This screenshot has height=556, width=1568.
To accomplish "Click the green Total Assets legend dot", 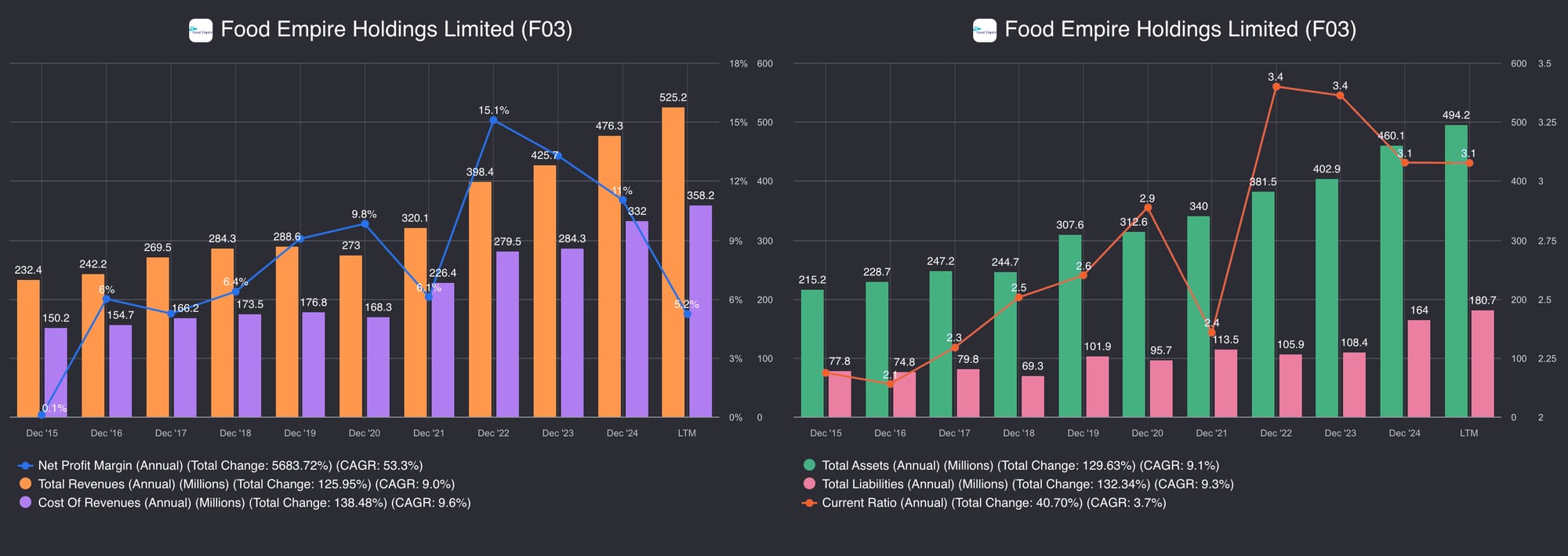I will [x=809, y=466].
